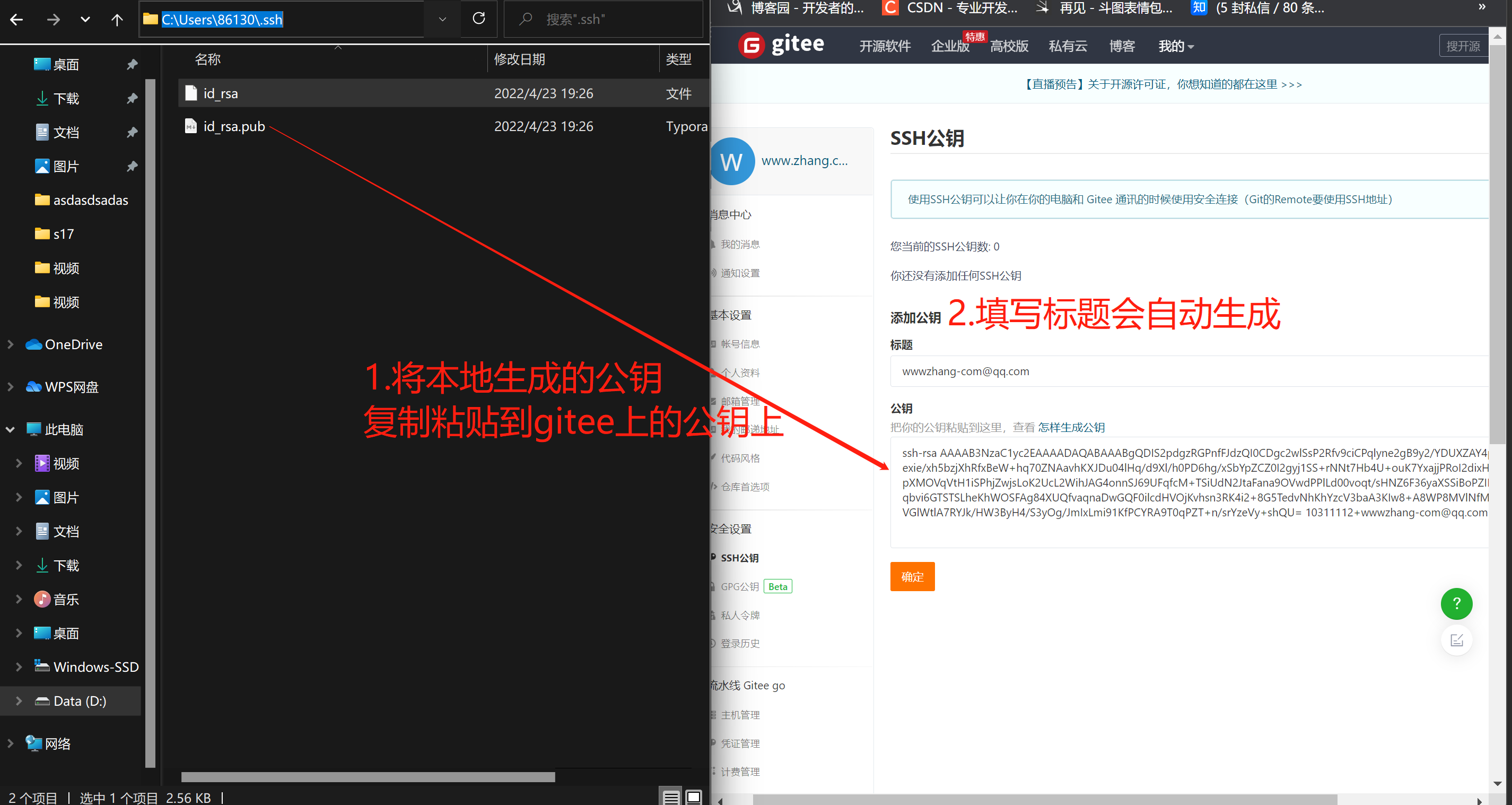Select the id_rsa.pub file
This screenshot has width=1512, height=805.
[x=444, y=126]
